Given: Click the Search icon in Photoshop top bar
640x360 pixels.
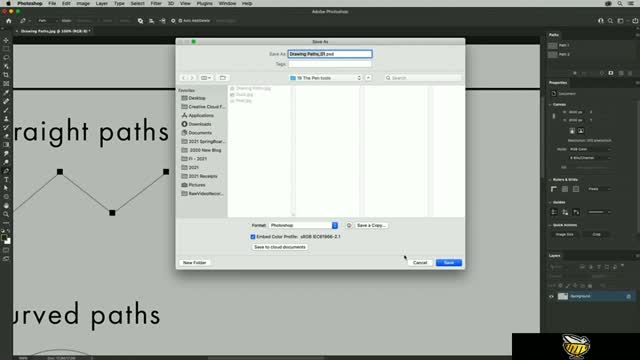Looking at the screenshot, I should click(610, 21).
